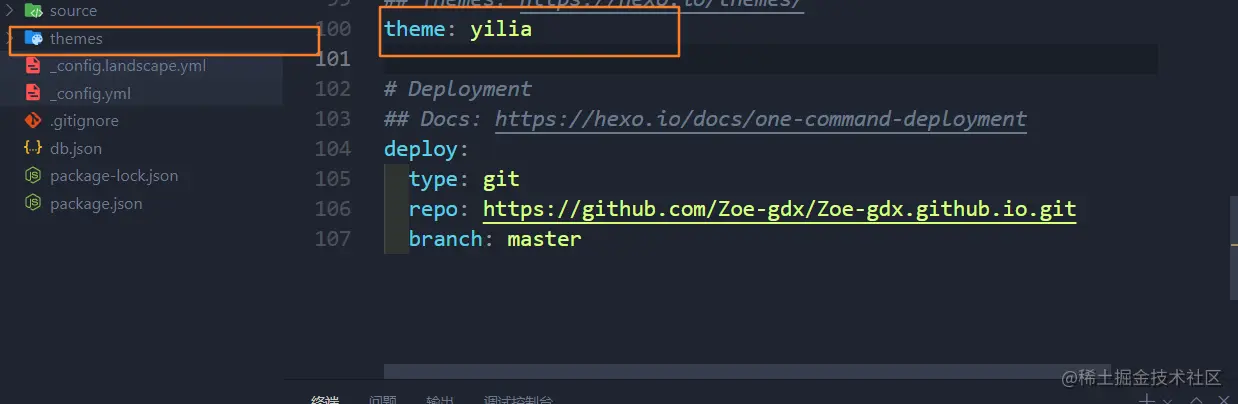The width and height of the screenshot is (1238, 404).
Task: Click line number 103 in the gutter
Action: 332,119
